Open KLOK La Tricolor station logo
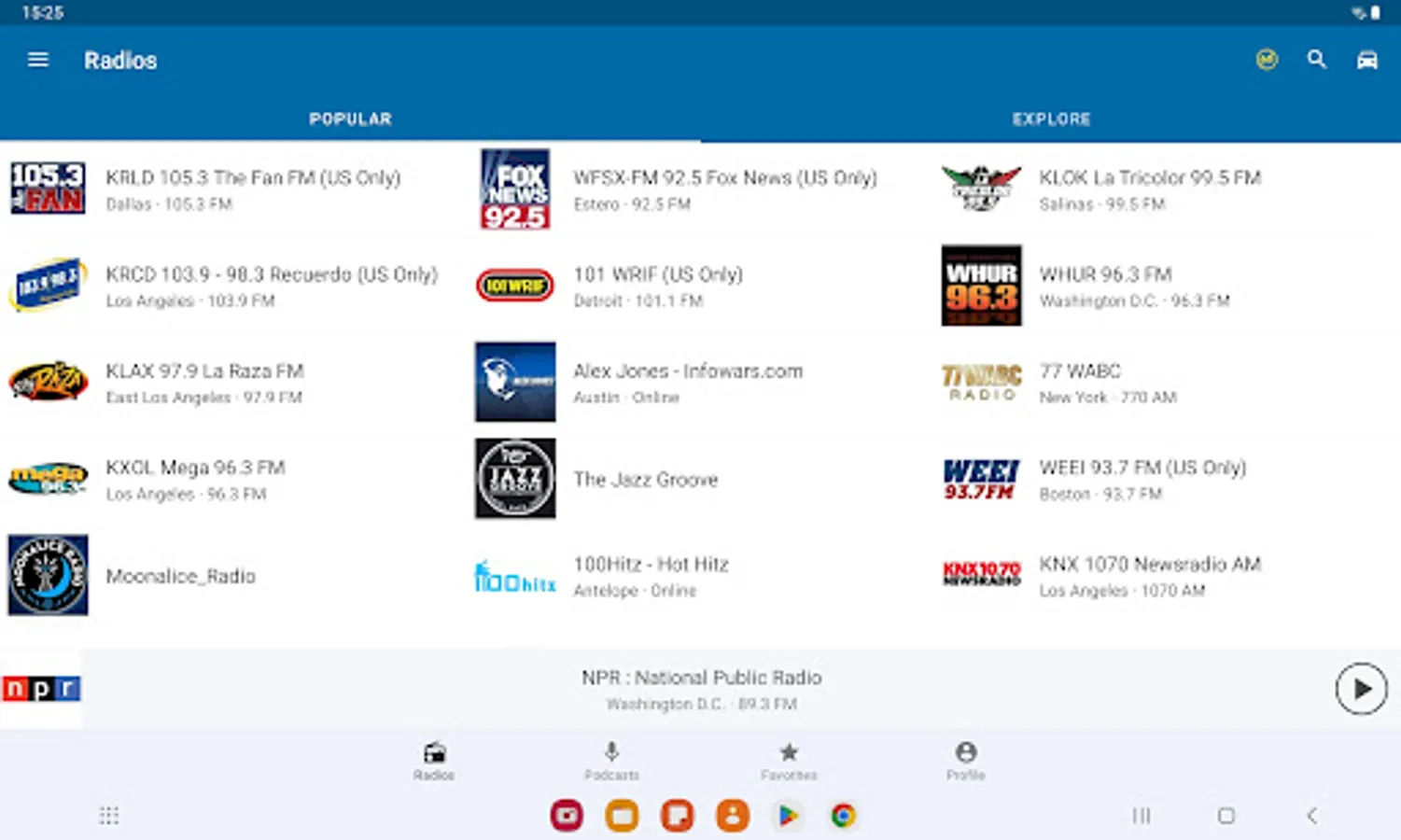This screenshot has width=1401, height=840. tap(981, 189)
